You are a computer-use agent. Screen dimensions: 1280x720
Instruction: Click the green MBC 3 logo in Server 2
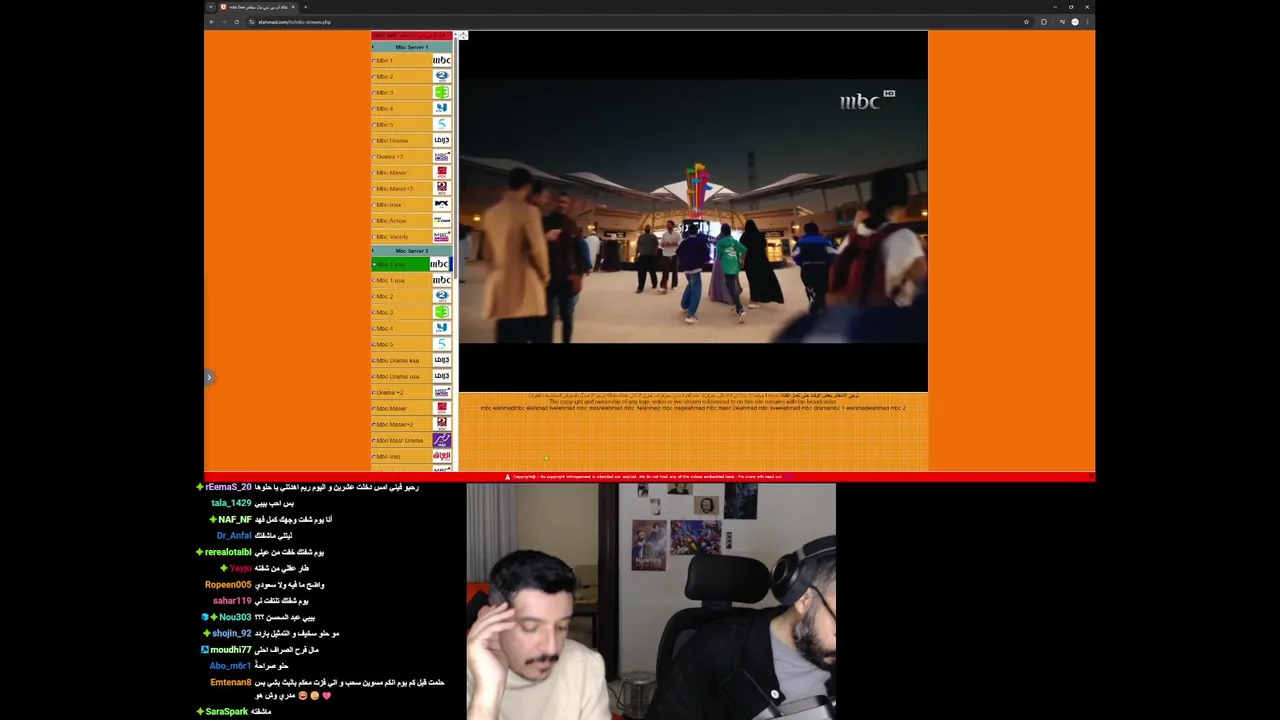[x=441, y=313]
